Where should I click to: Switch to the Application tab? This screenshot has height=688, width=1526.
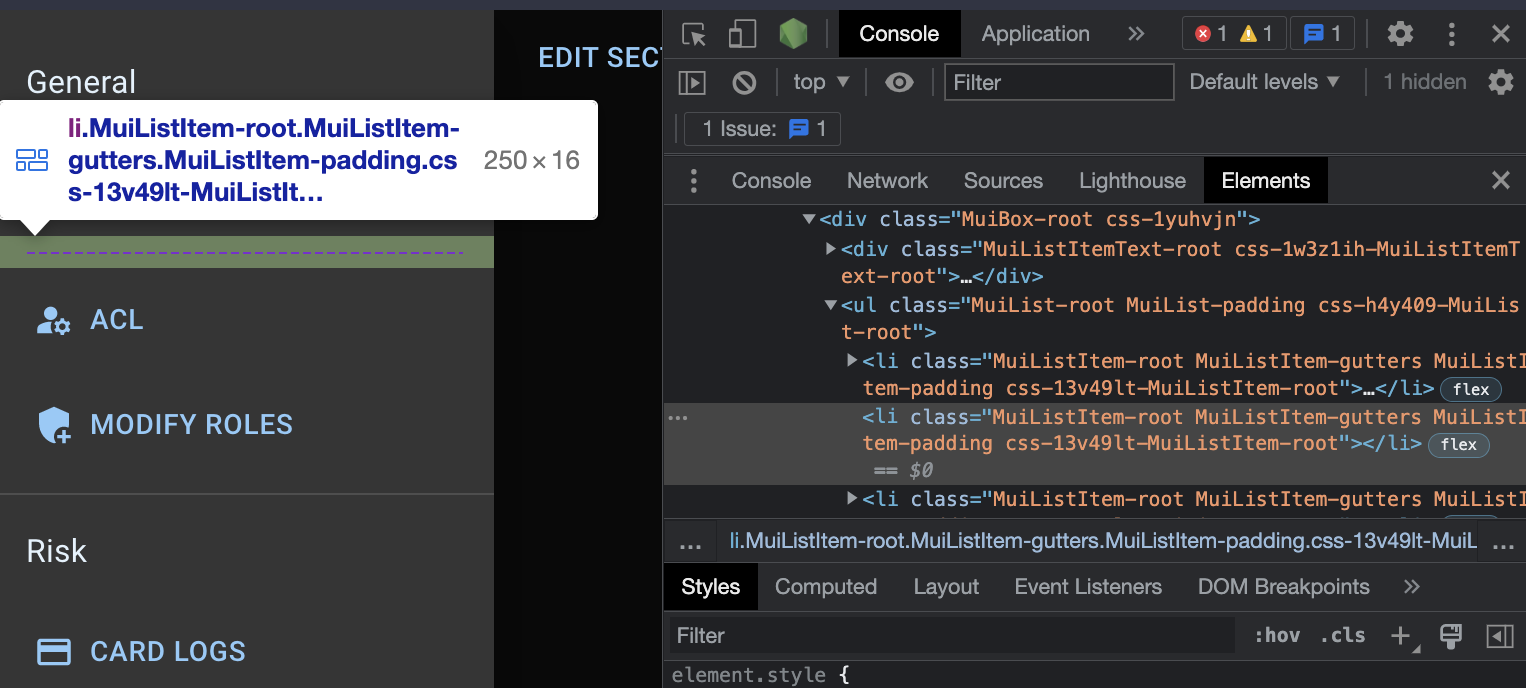(x=1035, y=34)
